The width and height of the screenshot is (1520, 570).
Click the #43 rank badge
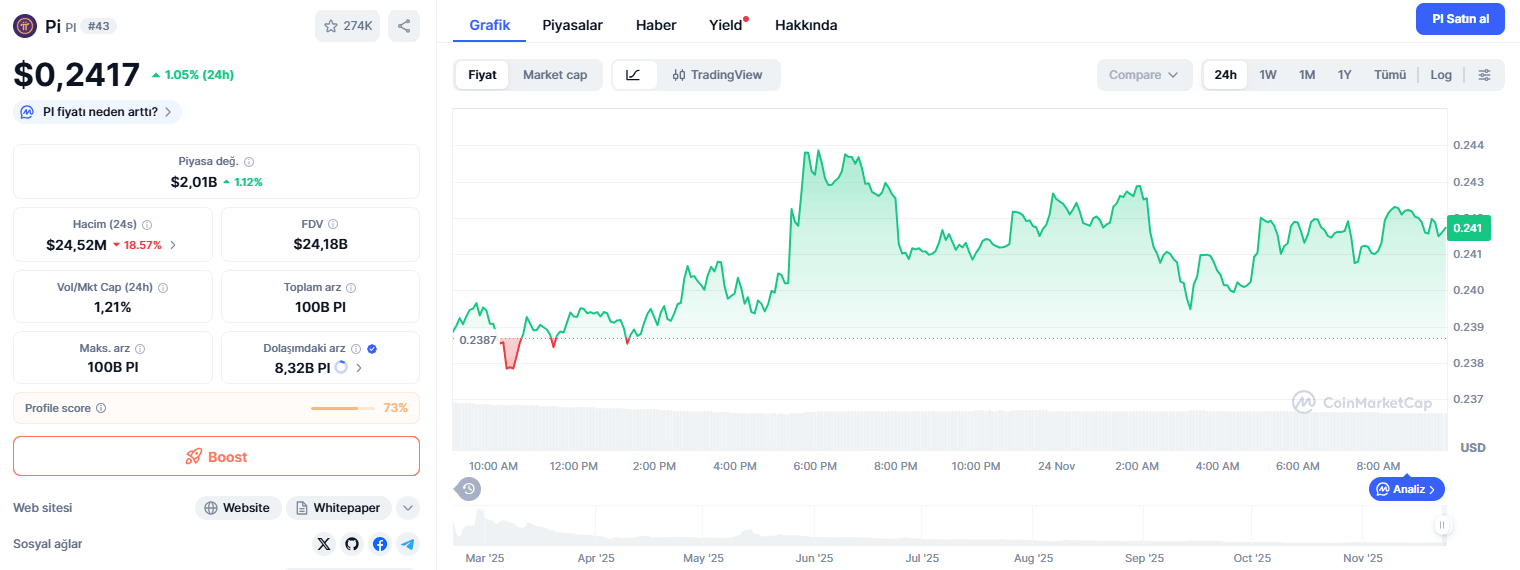click(x=98, y=26)
